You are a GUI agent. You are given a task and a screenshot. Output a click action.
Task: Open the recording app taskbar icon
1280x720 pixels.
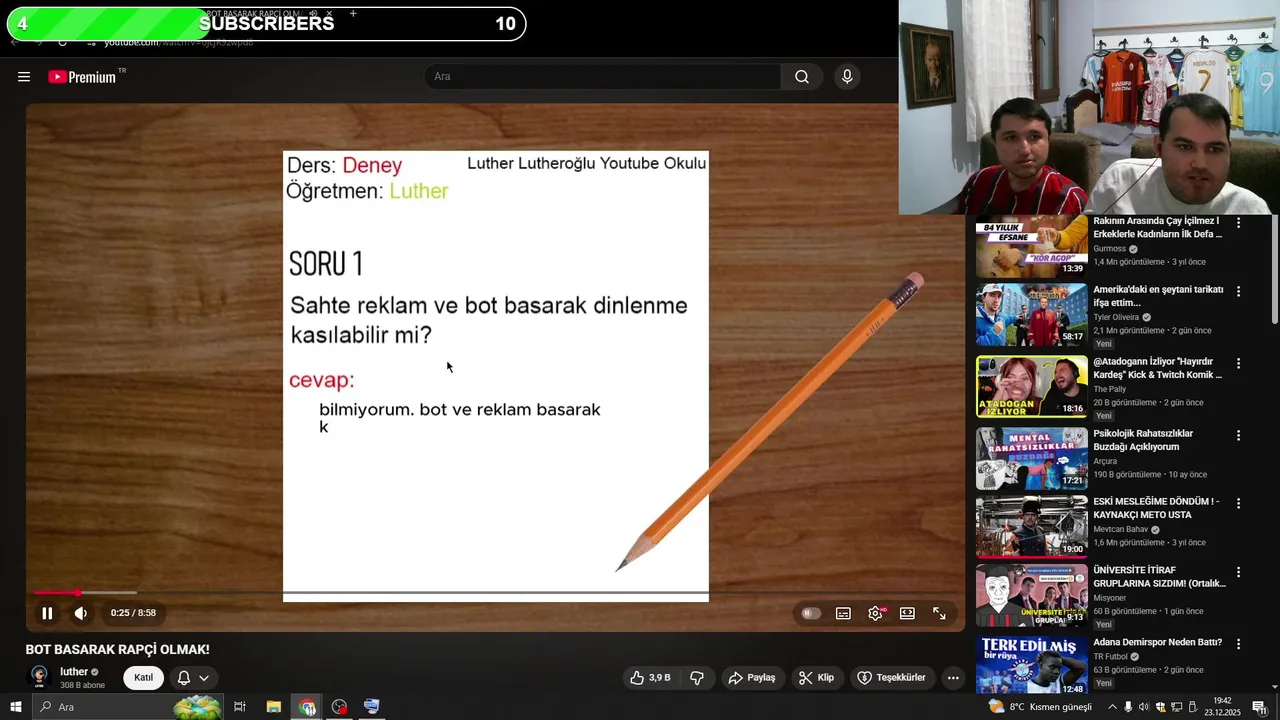point(339,707)
